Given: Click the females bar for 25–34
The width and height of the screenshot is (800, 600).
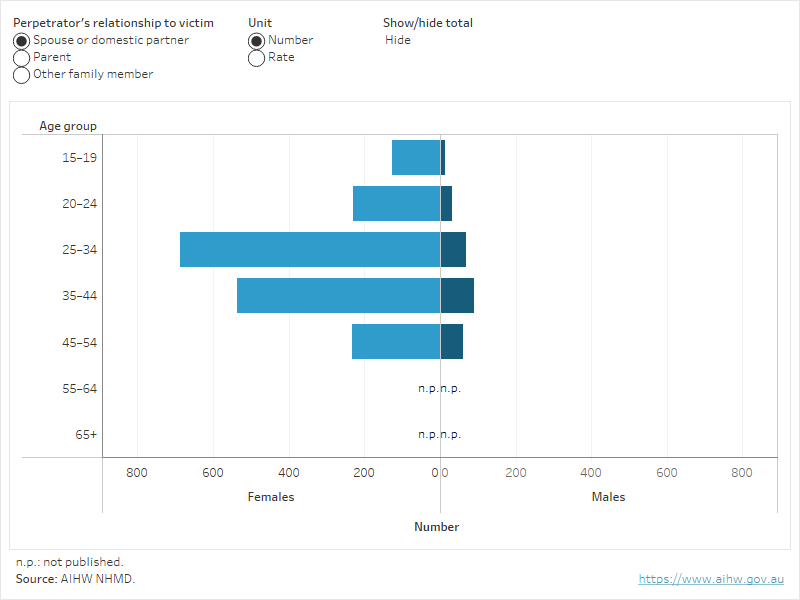Looking at the screenshot, I should pyautogui.click(x=310, y=250).
